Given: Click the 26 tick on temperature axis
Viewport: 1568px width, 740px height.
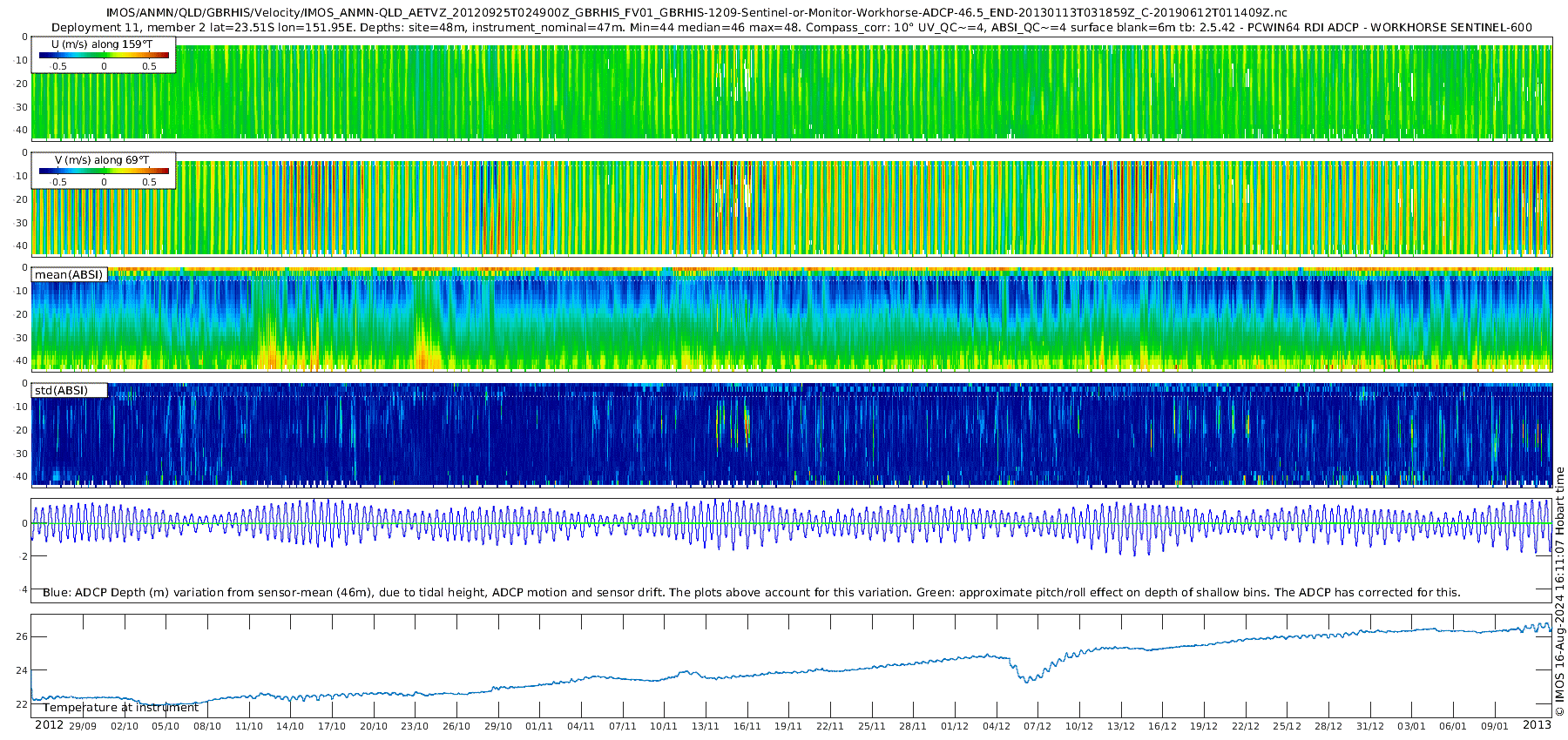Looking at the screenshot, I should tap(22, 636).
